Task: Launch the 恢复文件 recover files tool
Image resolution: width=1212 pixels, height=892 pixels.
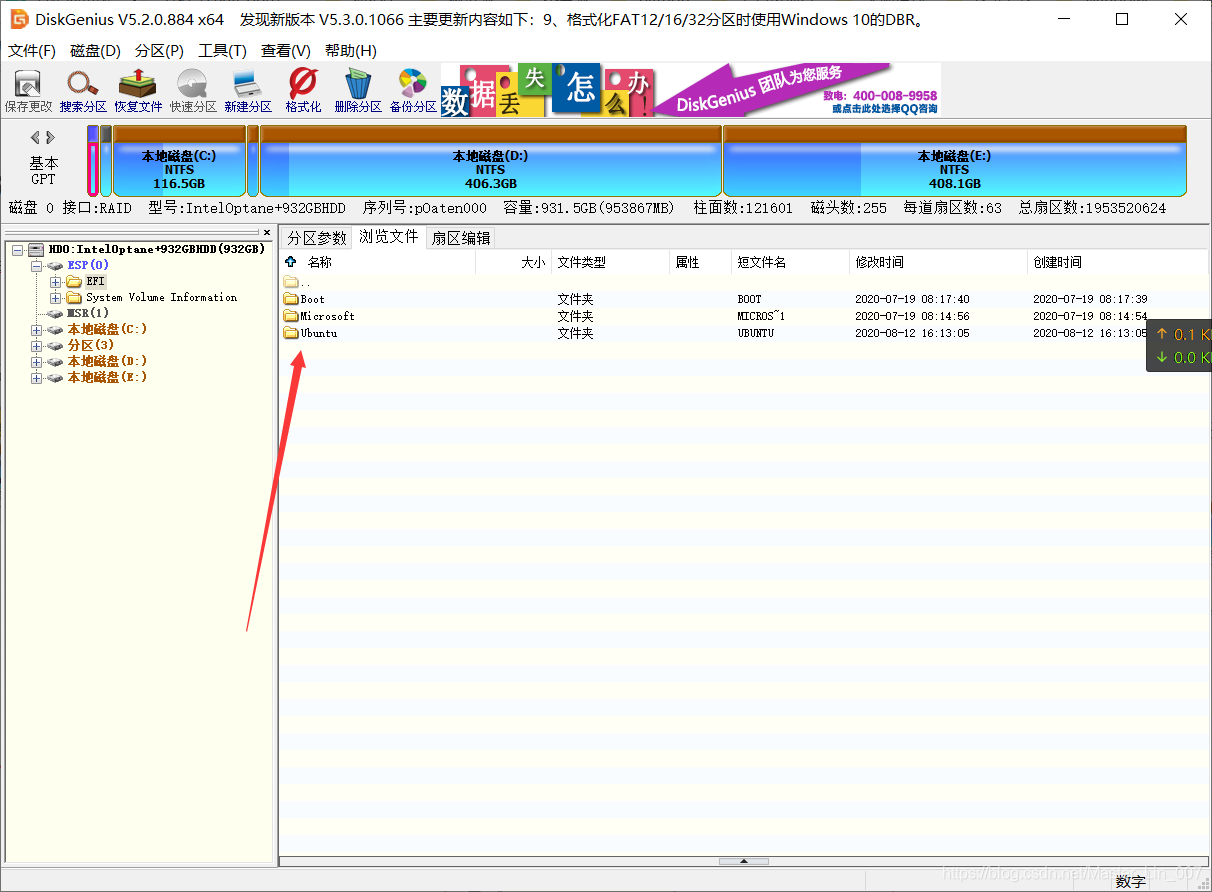Action: coord(138,91)
